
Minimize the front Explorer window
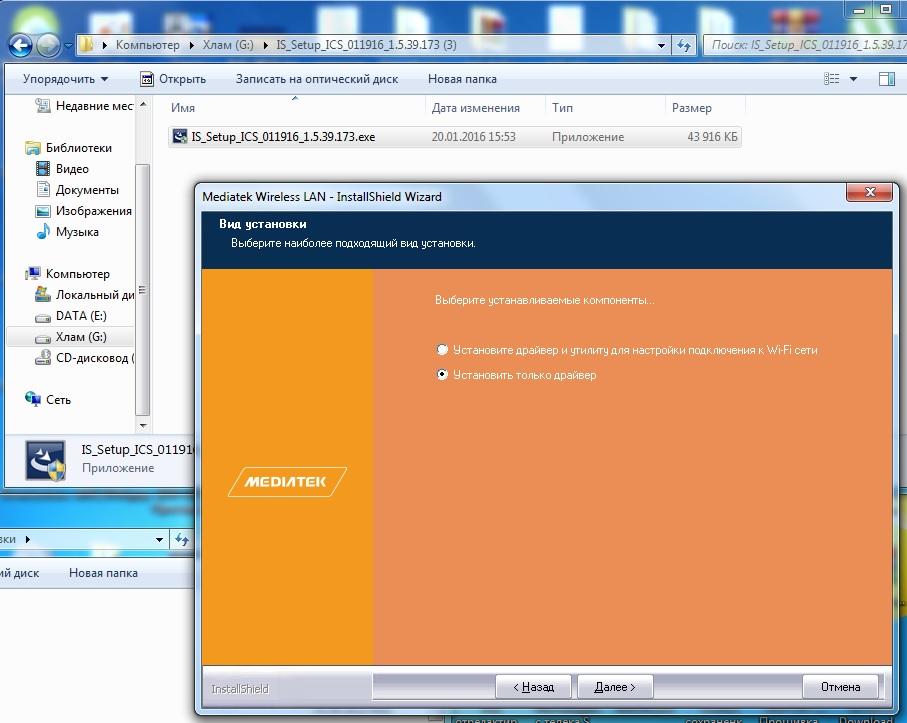[x=860, y=9]
